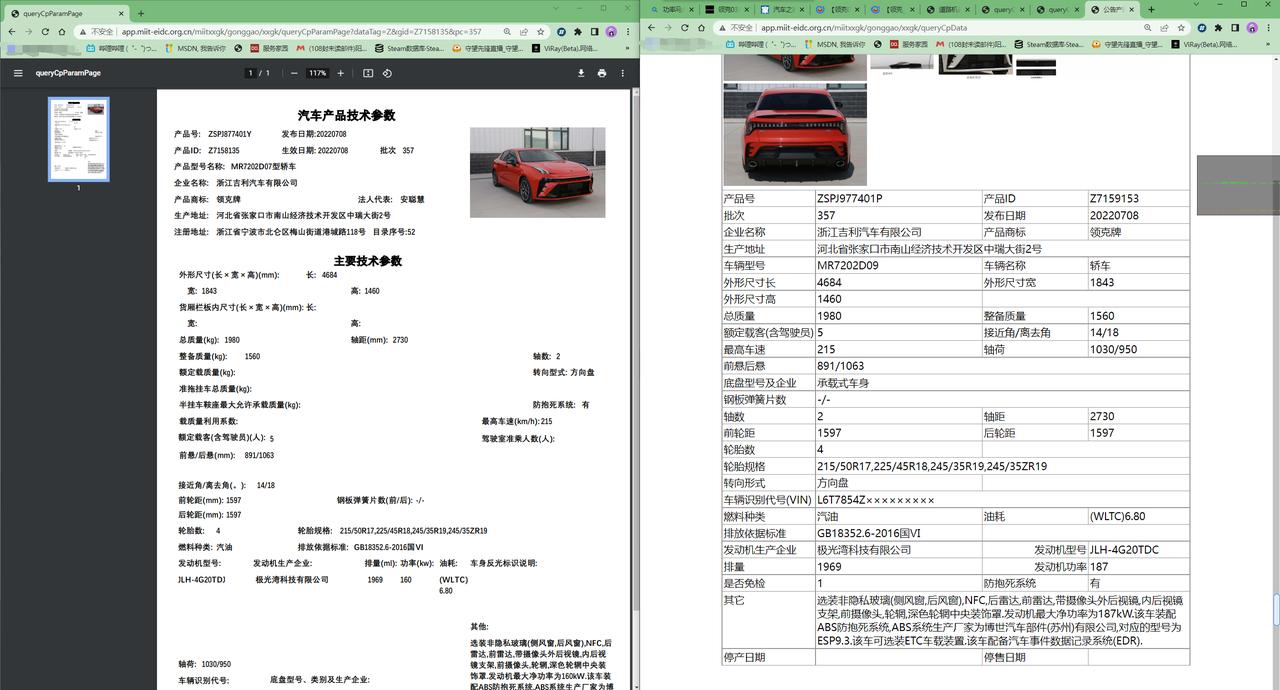Click the JLH-4G20TDC engine model cell

pyautogui.click(x=1138, y=550)
